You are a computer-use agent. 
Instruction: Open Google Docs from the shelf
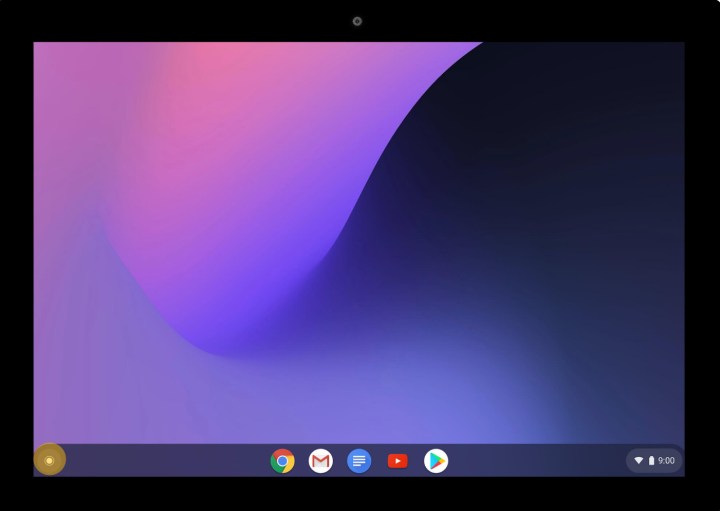359,460
